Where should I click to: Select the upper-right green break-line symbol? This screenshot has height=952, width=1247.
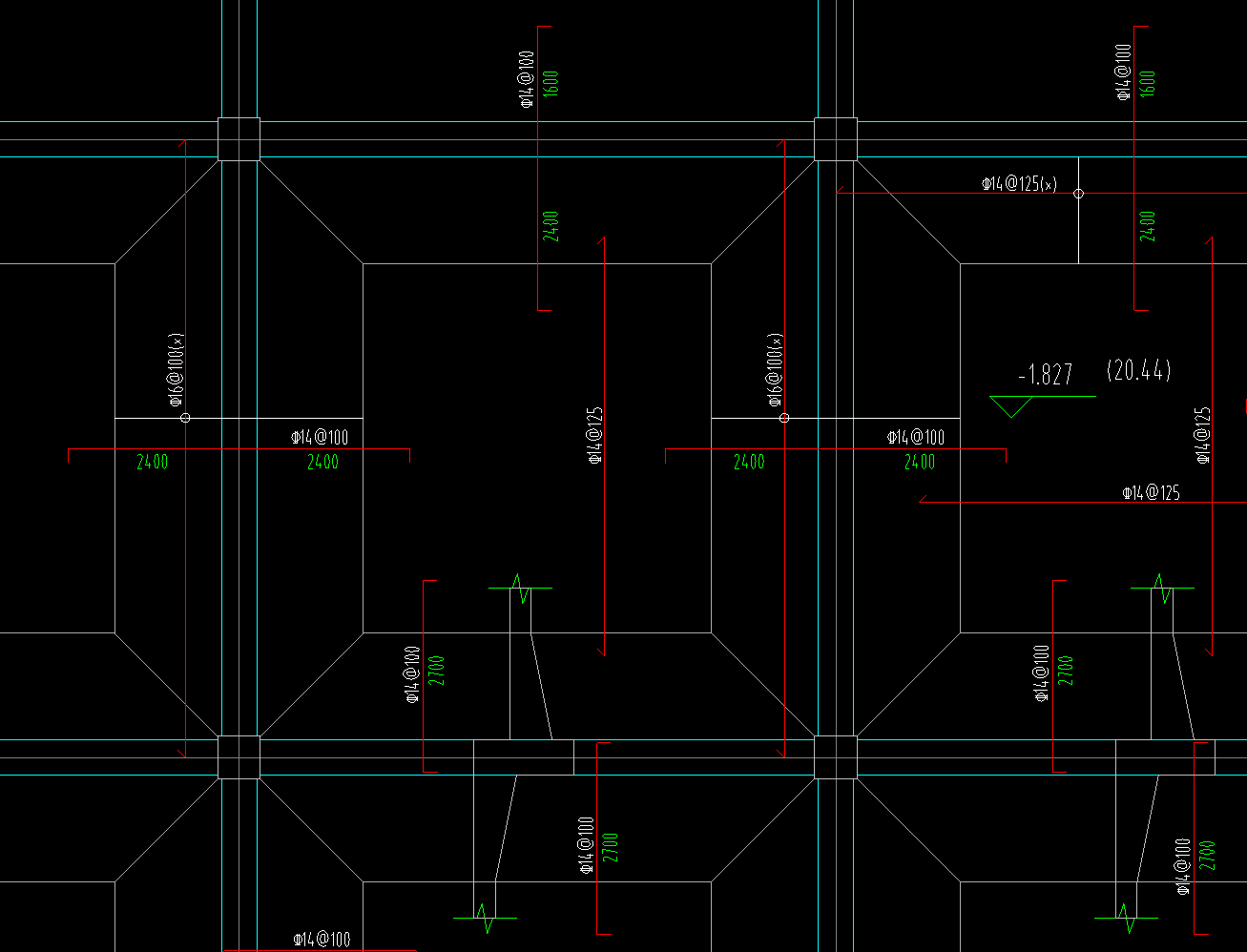pos(1162,589)
